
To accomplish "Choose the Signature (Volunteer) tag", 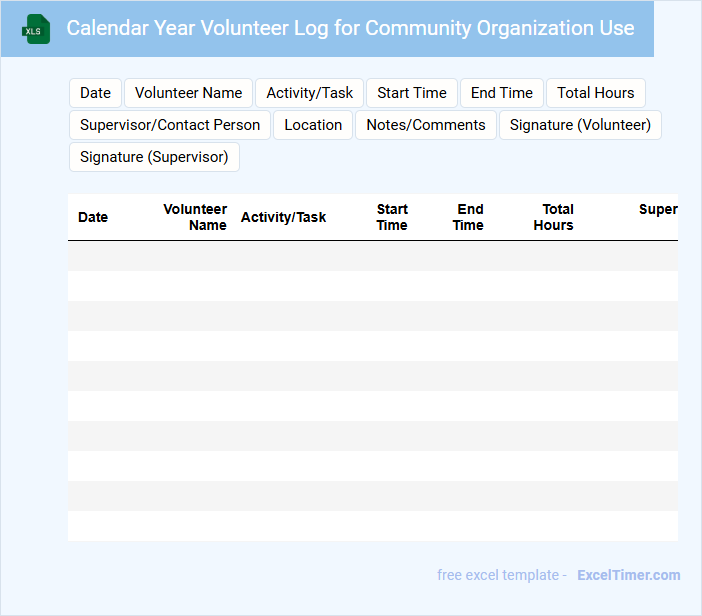I will (x=580, y=125).
